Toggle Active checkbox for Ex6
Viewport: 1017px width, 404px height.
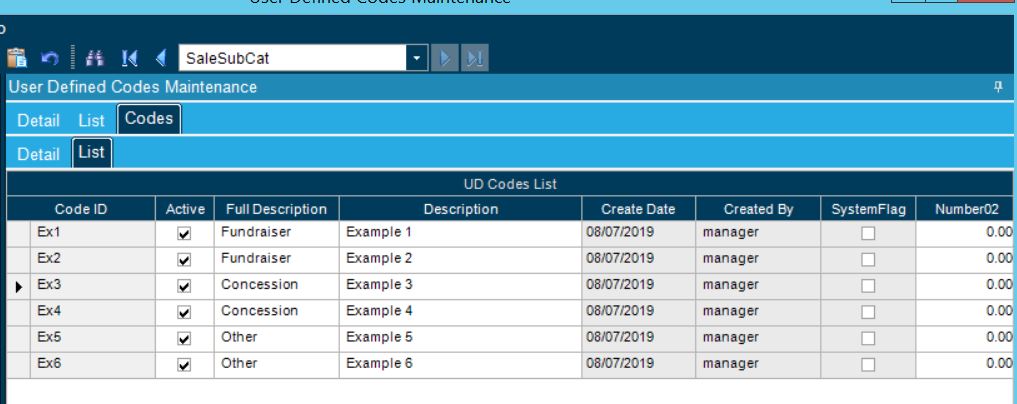click(184, 365)
